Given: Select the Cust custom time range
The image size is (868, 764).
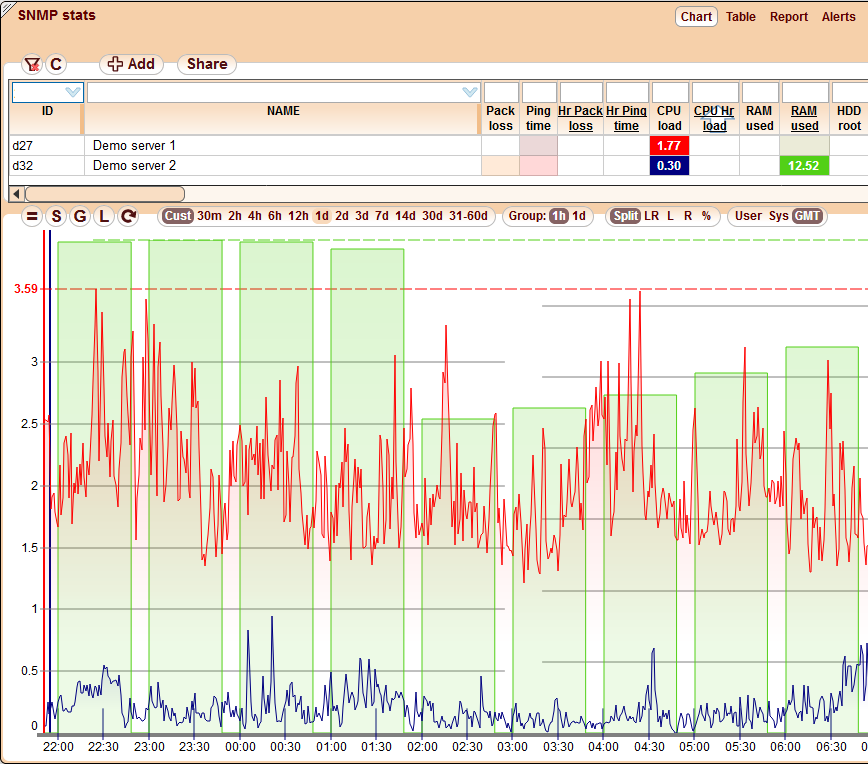Looking at the screenshot, I should (x=178, y=216).
